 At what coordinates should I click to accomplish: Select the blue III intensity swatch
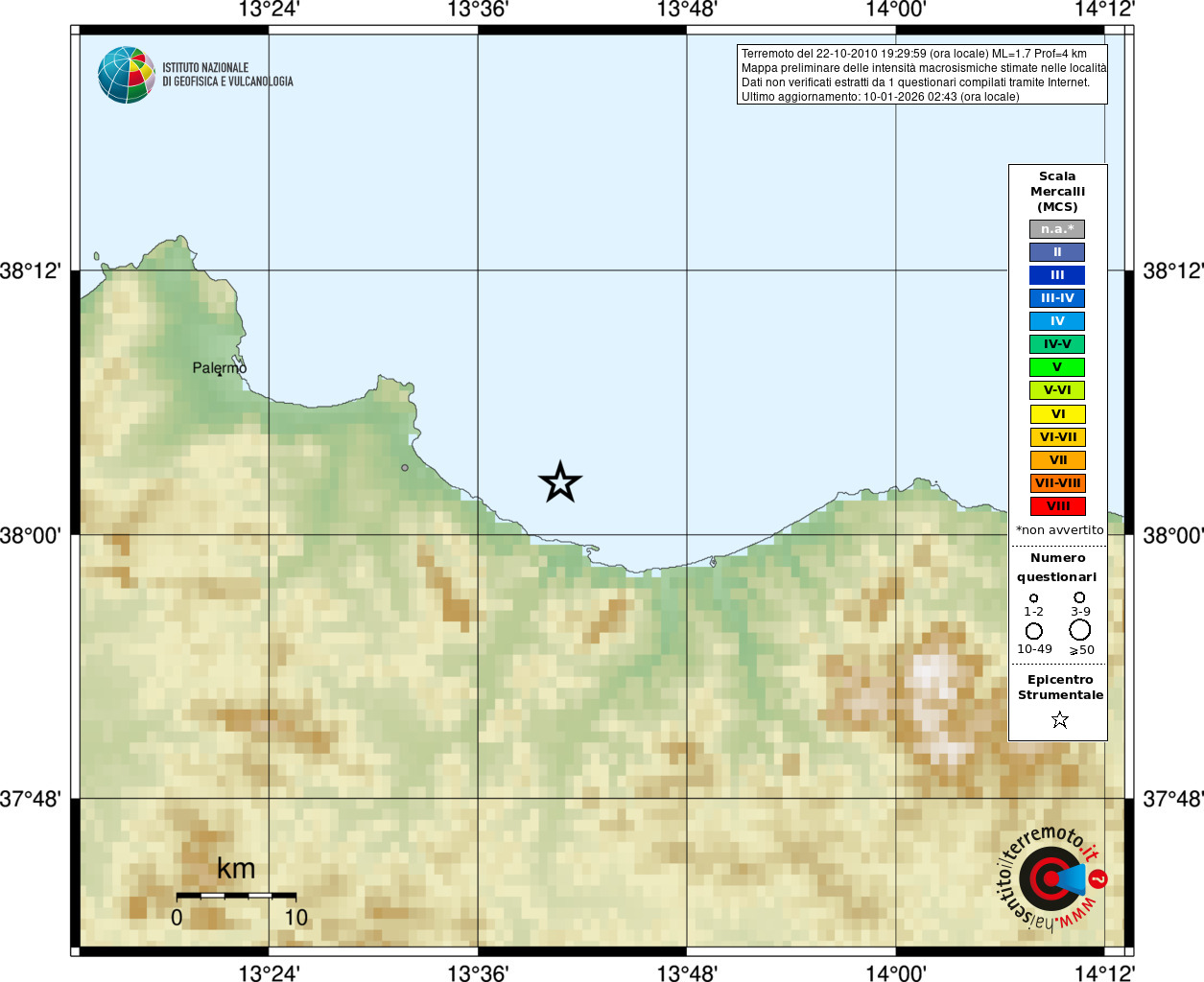[1057, 275]
